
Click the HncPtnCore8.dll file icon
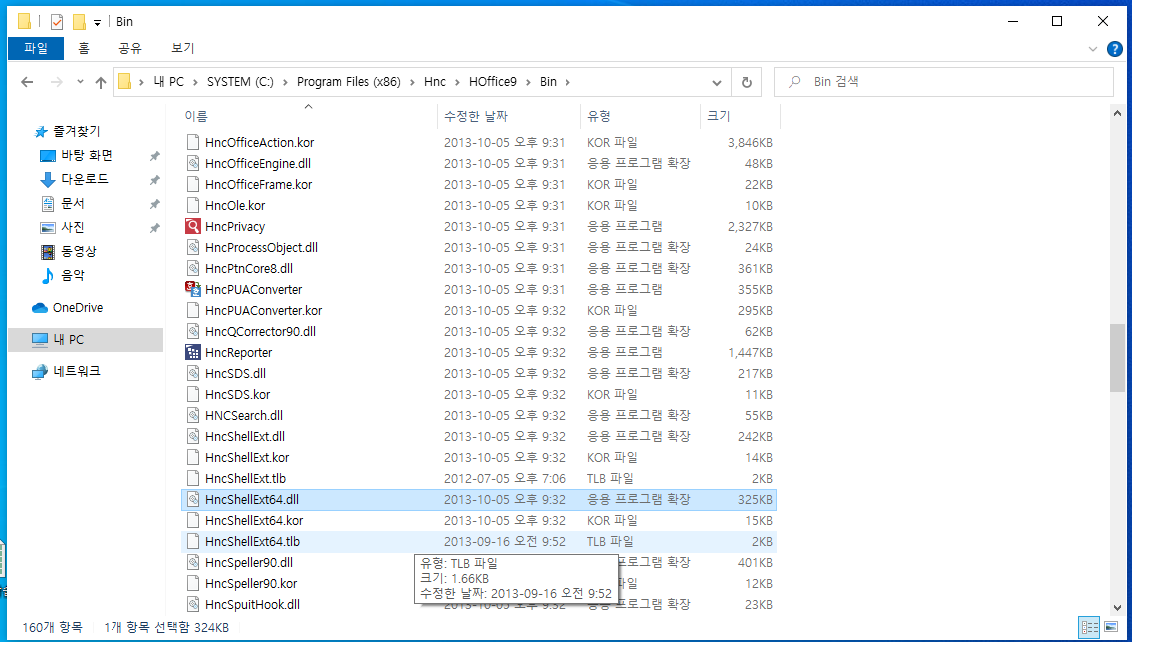(192, 269)
